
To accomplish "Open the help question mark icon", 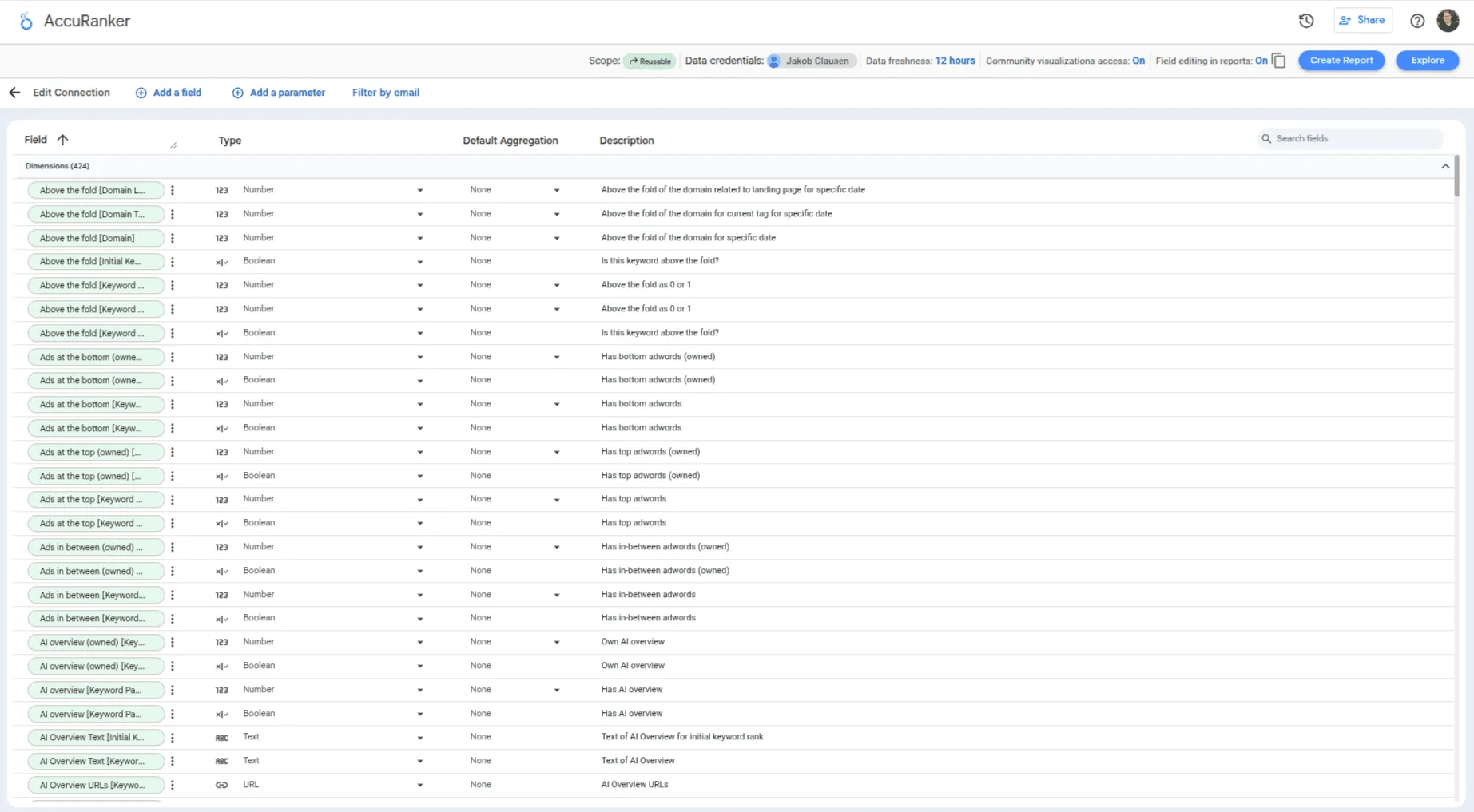I will click(1416, 21).
